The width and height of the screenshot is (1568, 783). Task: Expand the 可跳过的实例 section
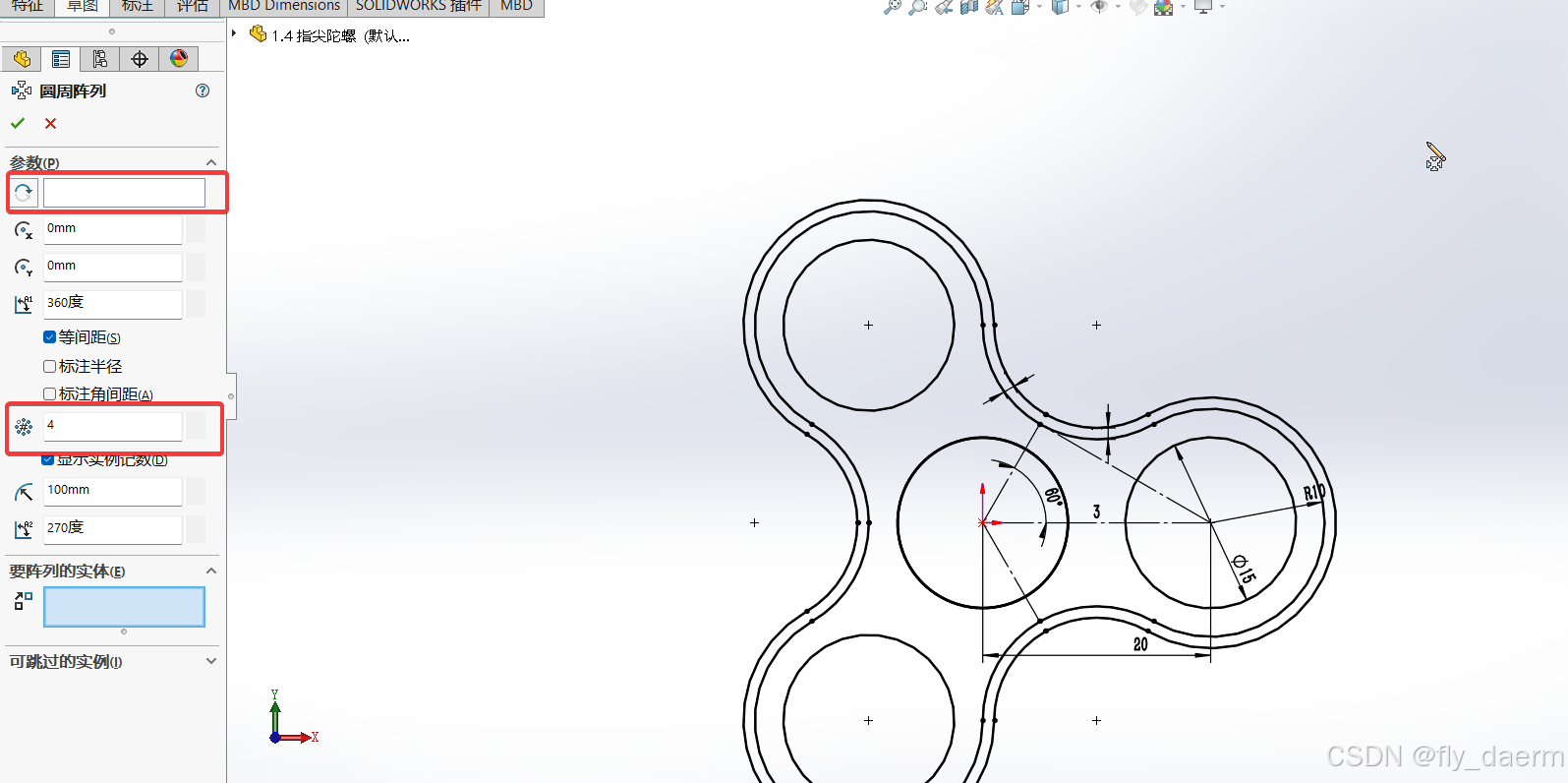click(211, 661)
